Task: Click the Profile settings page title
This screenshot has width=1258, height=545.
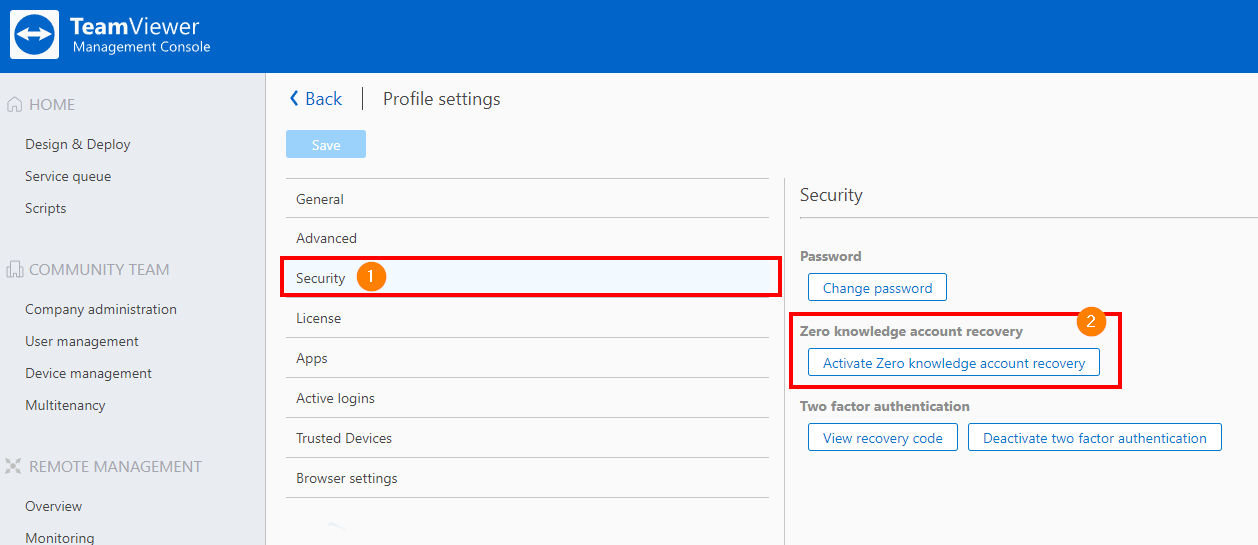Action: click(442, 99)
